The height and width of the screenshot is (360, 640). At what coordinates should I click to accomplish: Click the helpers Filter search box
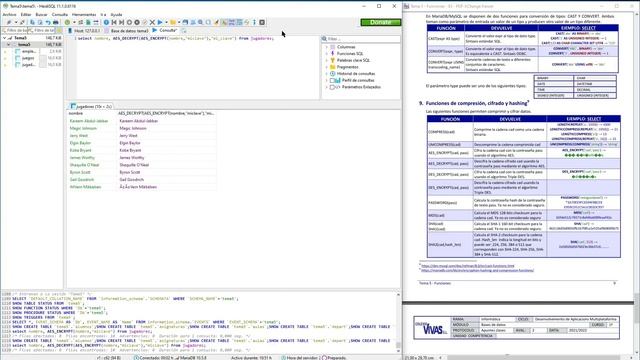tap(361, 39)
